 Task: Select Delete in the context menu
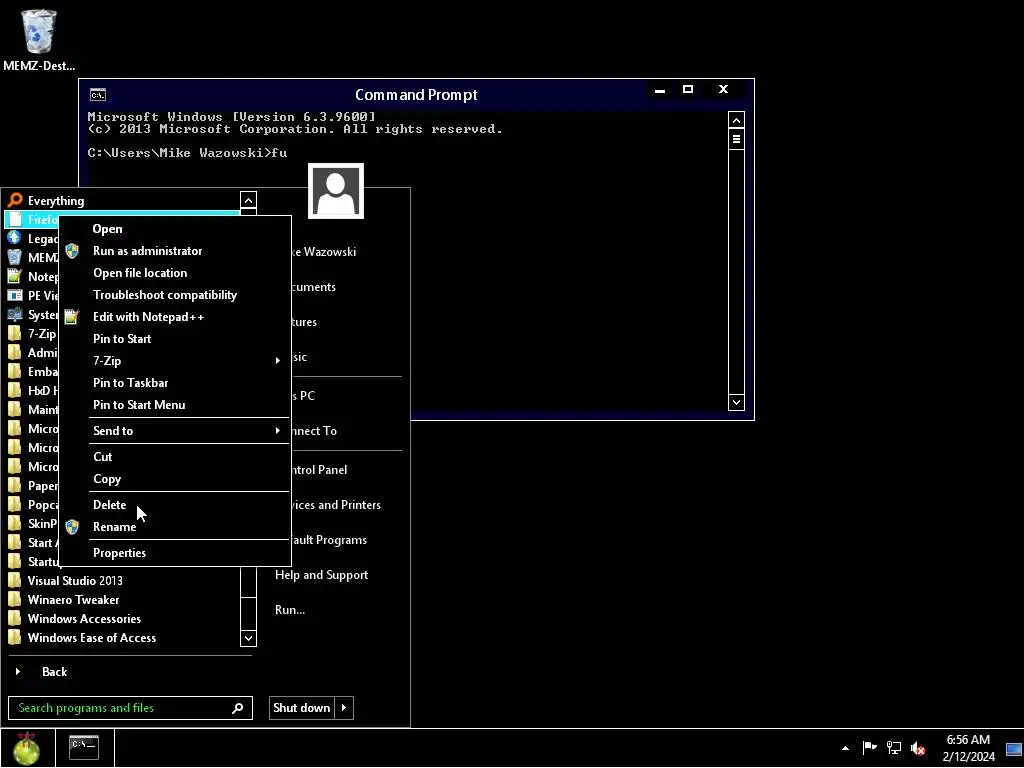[x=175, y=505]
